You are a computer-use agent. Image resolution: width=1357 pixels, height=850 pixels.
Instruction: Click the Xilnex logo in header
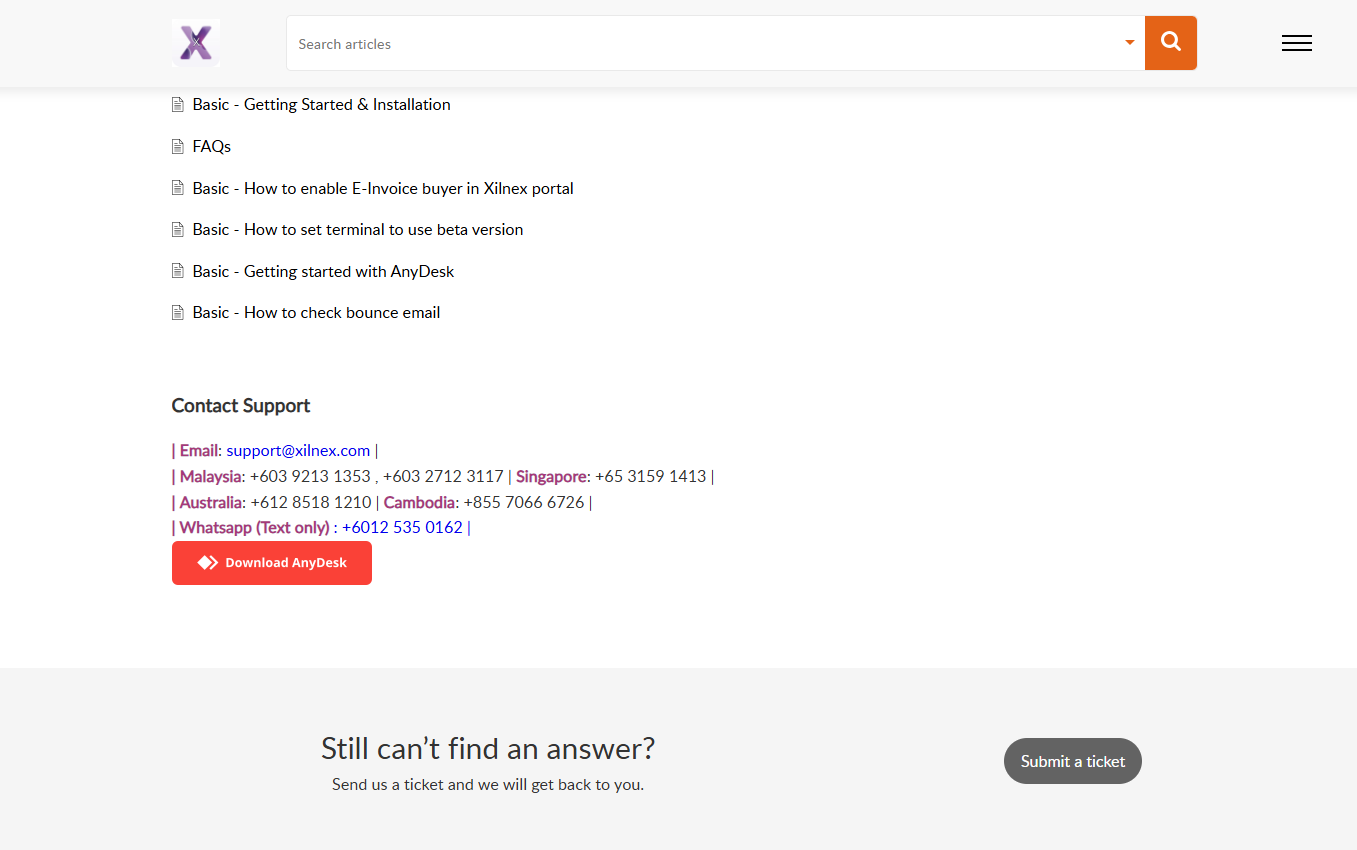pos(196,43)
